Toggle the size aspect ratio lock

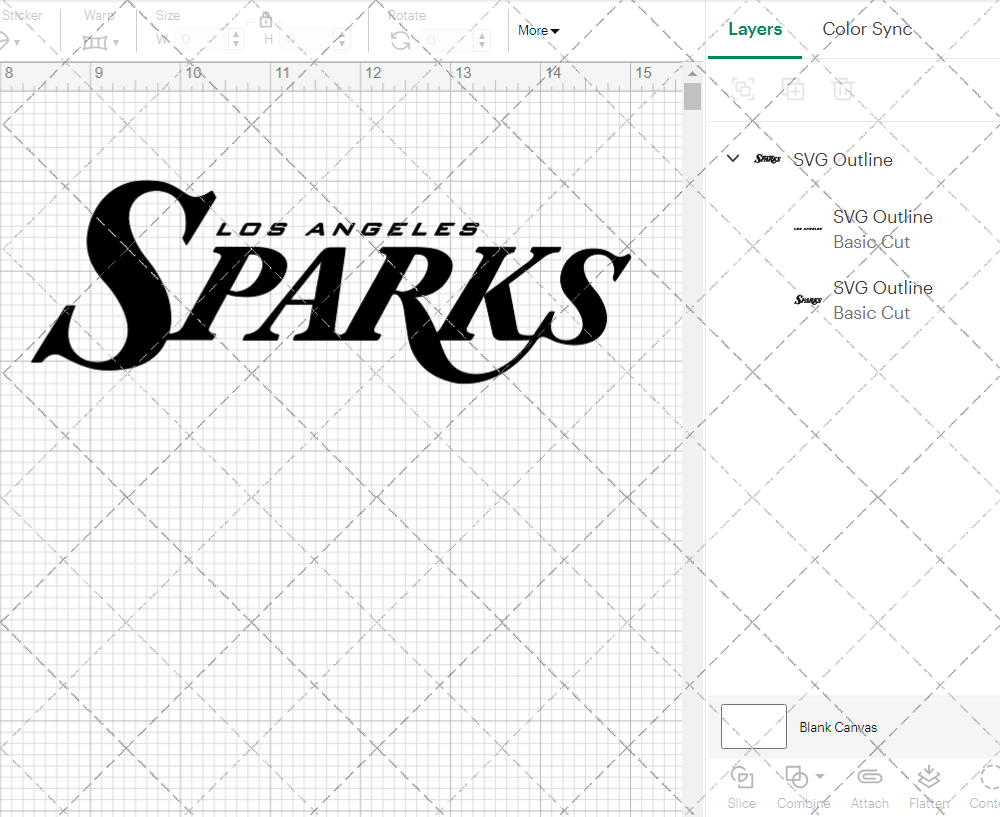pyautogui.click(x=266, y=19)
